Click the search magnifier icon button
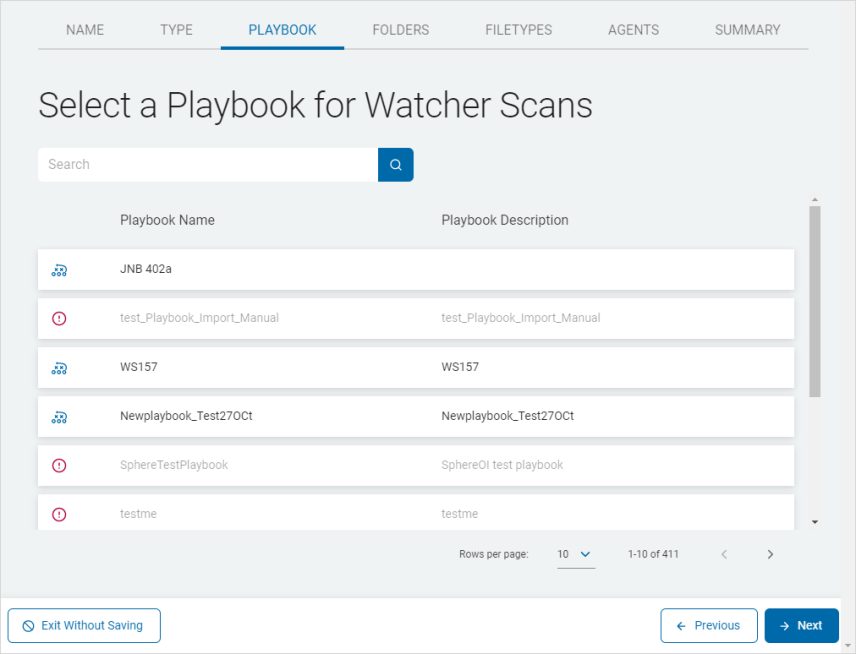Screen dimensions: 856x654 coord(395,165)
